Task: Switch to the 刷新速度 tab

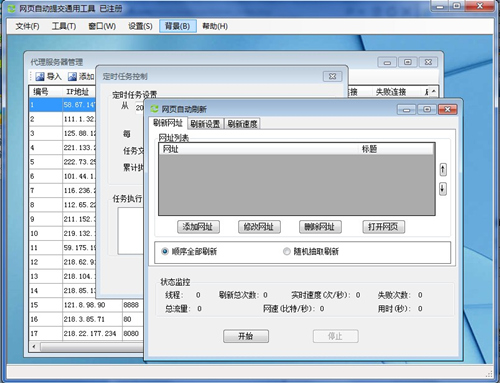Action: (242, 124)
